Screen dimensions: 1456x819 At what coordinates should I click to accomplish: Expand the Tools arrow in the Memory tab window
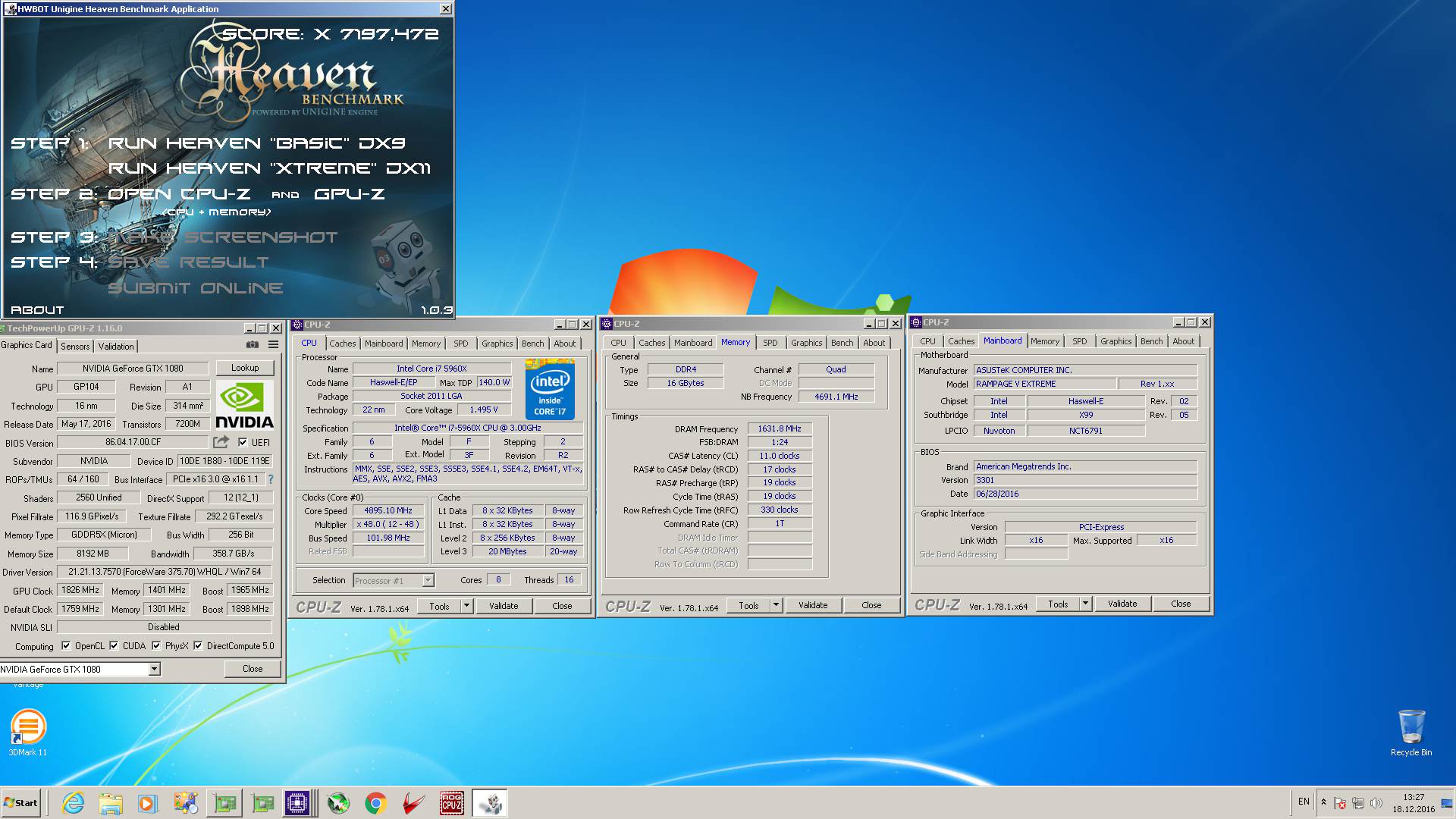click(x=776, y=605)
